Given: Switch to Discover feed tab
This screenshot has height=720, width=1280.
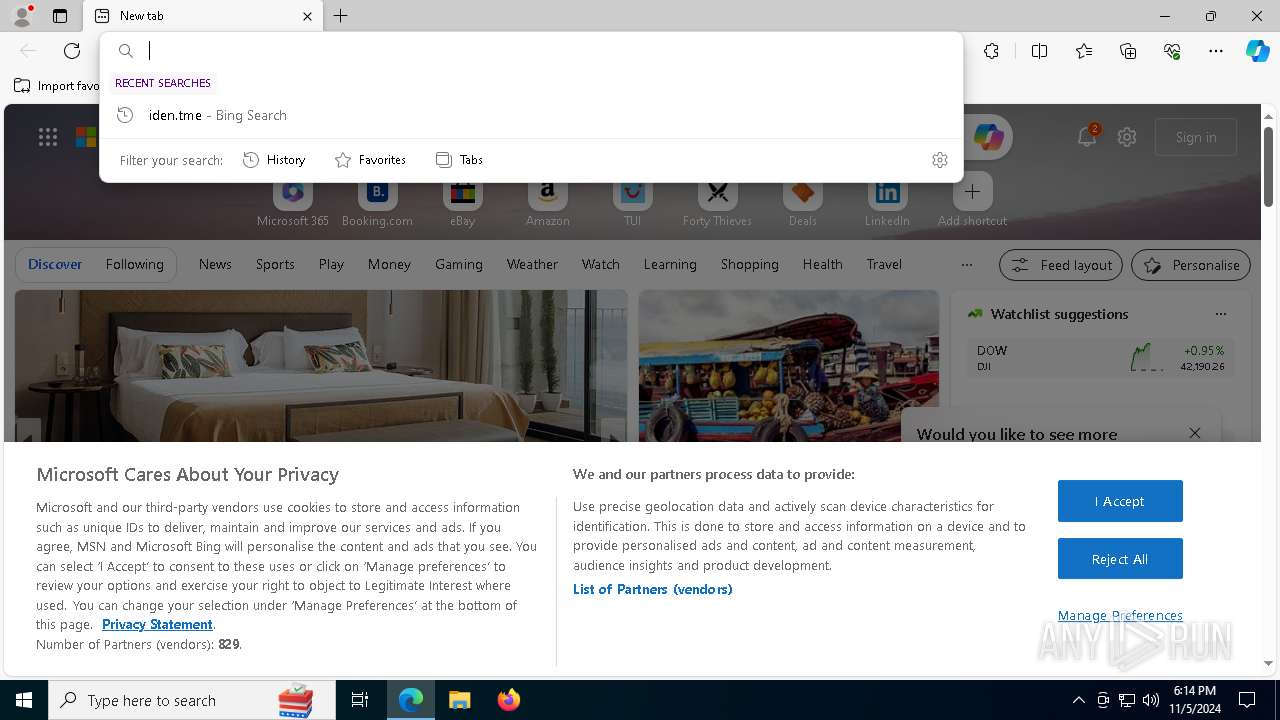Looking at the screenshot, I should pyautogui.click(x=55, y=264).
